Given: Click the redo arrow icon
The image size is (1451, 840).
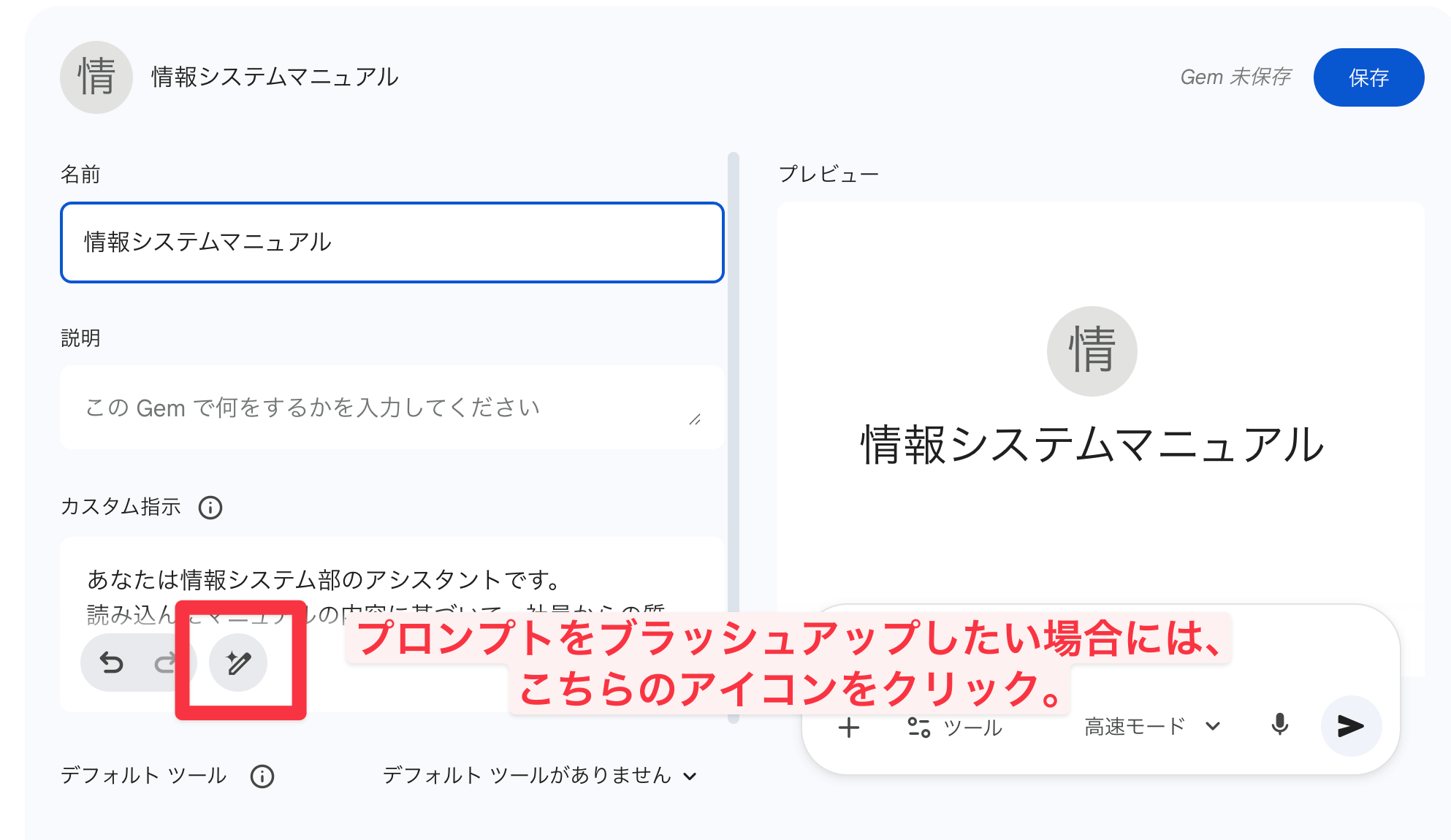Looking at the screenshot, I should point(165,663).
